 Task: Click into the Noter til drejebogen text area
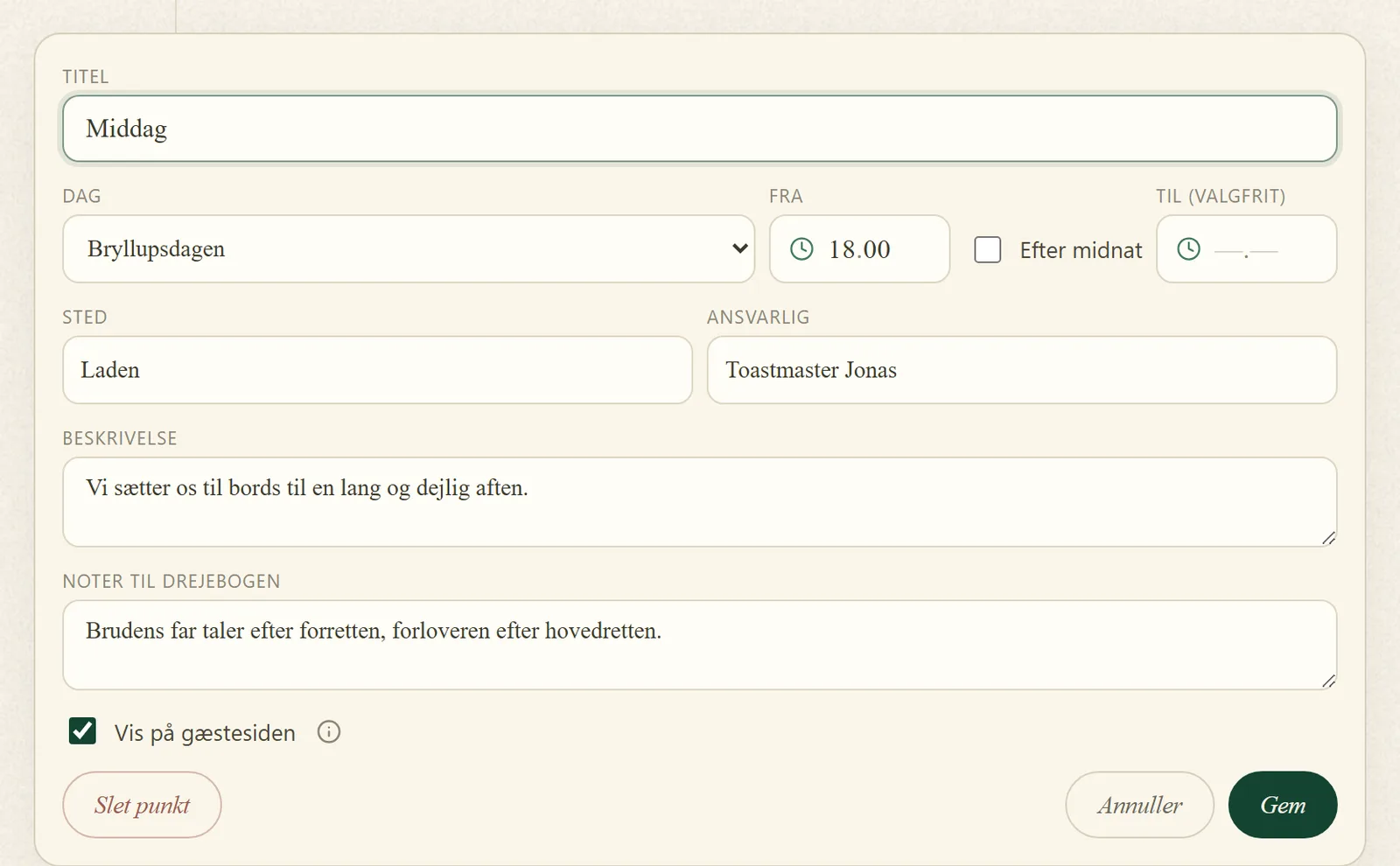700,645
